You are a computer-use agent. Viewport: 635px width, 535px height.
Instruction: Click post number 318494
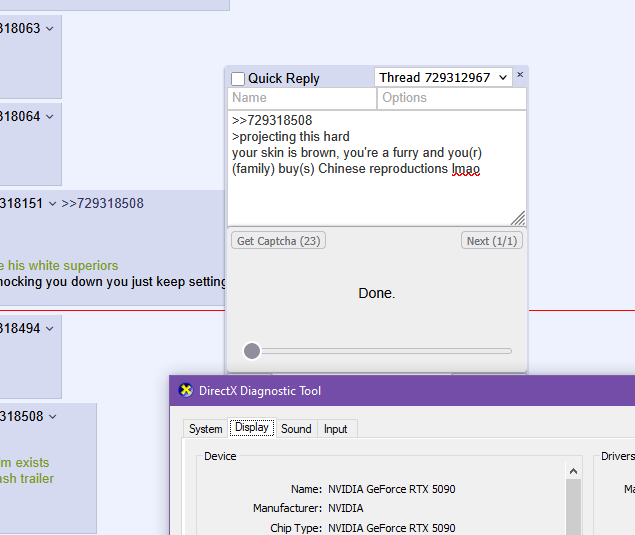[x=20, y=328]
